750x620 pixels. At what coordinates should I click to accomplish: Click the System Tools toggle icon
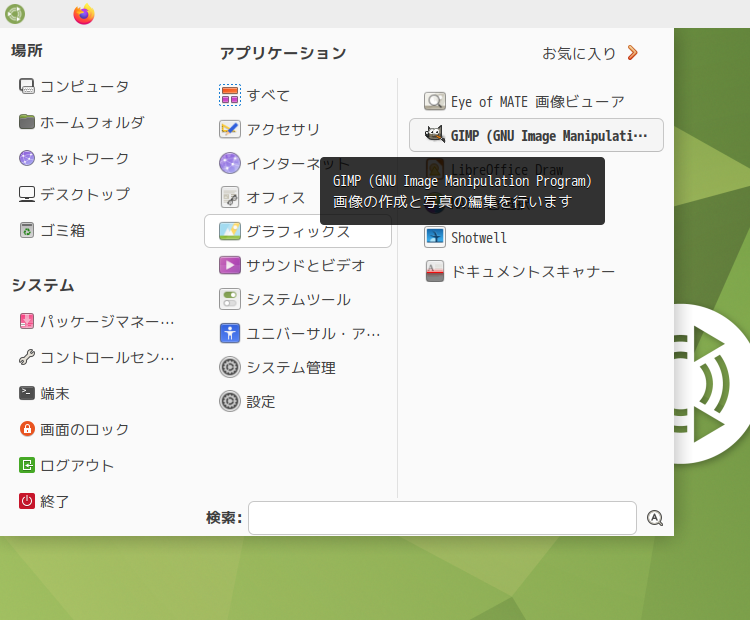pyautogui.click(x=230, y=299)
